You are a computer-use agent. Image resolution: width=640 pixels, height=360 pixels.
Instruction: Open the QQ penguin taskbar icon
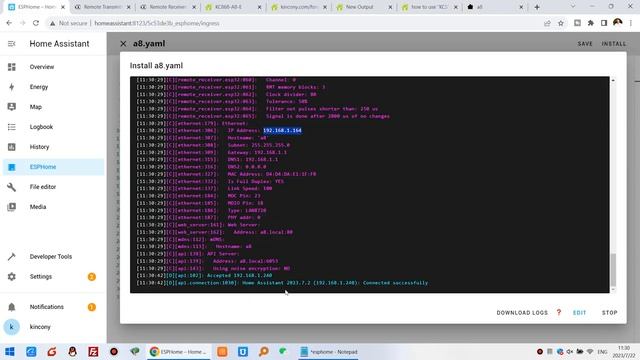72,351
